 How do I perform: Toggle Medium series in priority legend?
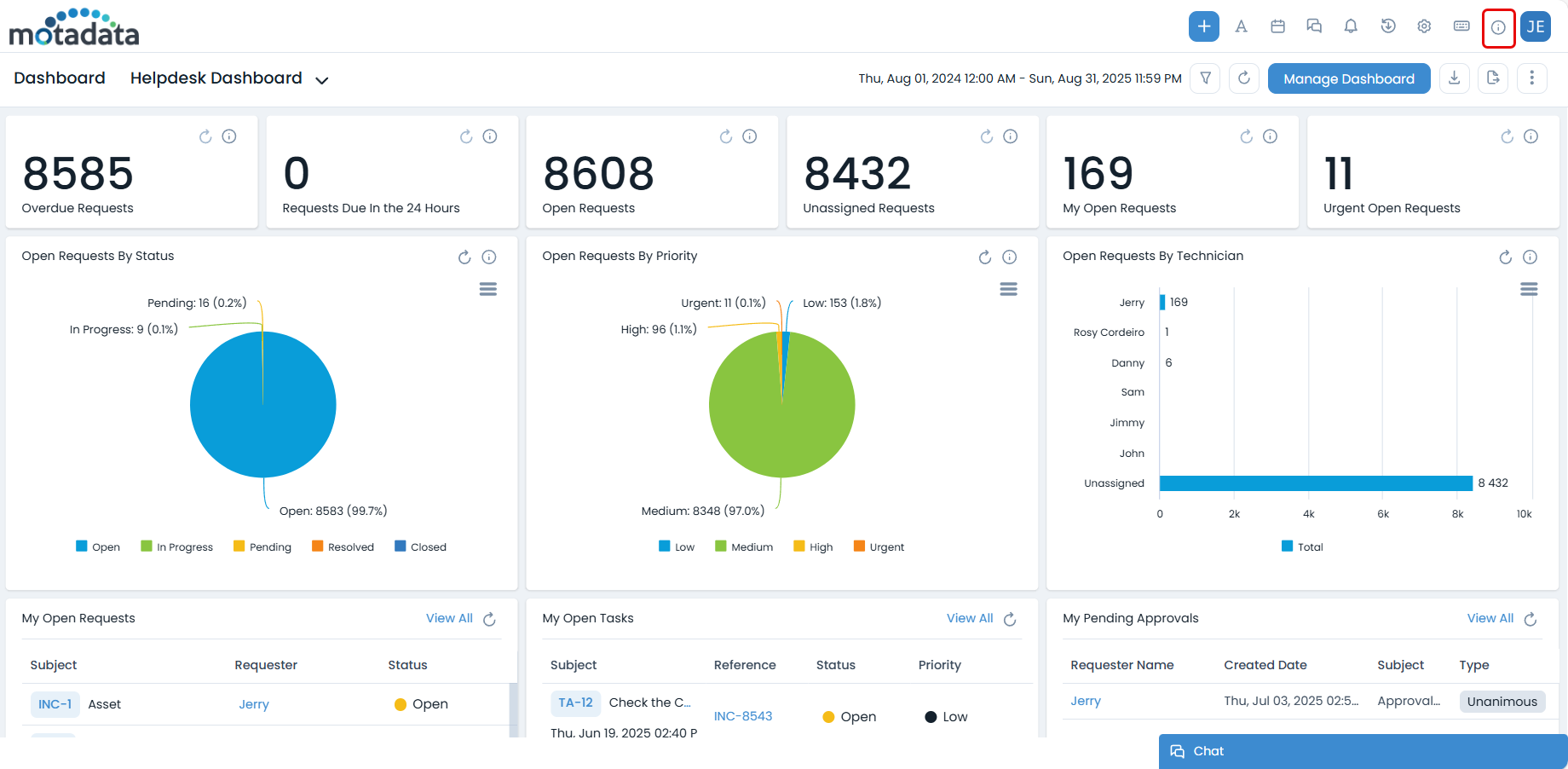pos(744,546)
